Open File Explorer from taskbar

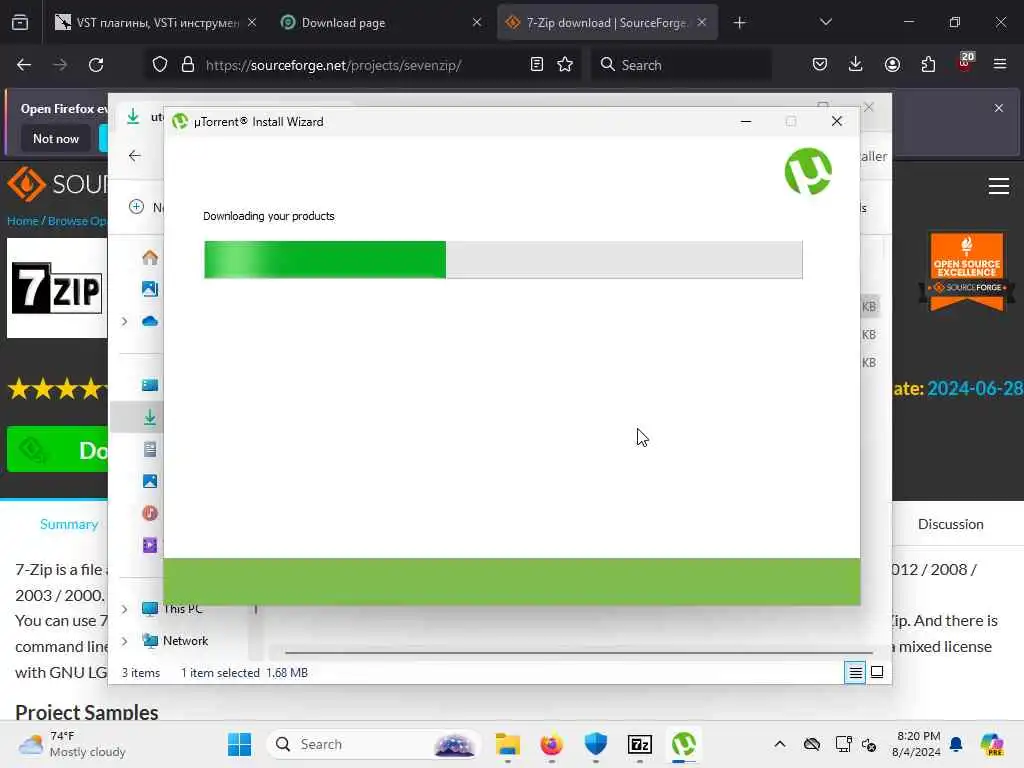click(x=507, y=744)
